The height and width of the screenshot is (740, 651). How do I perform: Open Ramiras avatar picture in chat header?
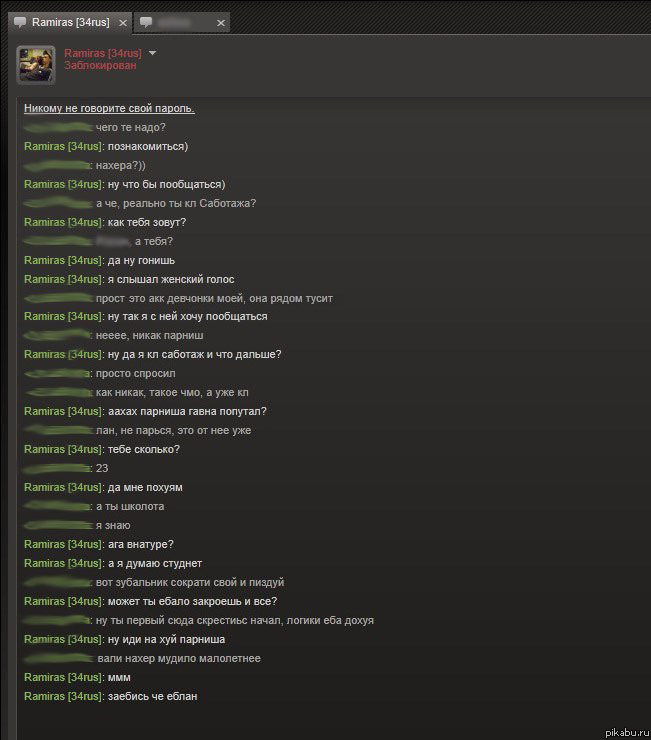(x=36, y=65)
